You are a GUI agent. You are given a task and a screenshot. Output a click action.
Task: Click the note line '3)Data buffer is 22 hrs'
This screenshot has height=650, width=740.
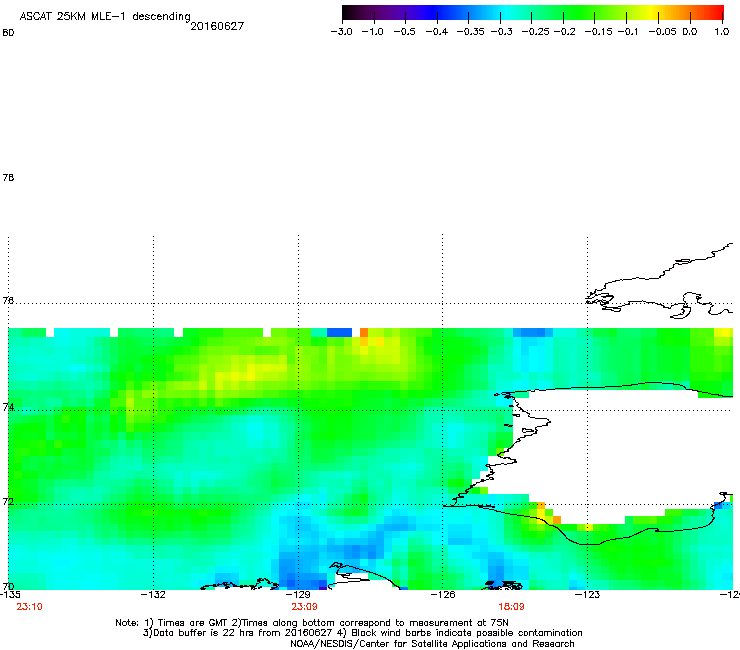tap(362, 633)
